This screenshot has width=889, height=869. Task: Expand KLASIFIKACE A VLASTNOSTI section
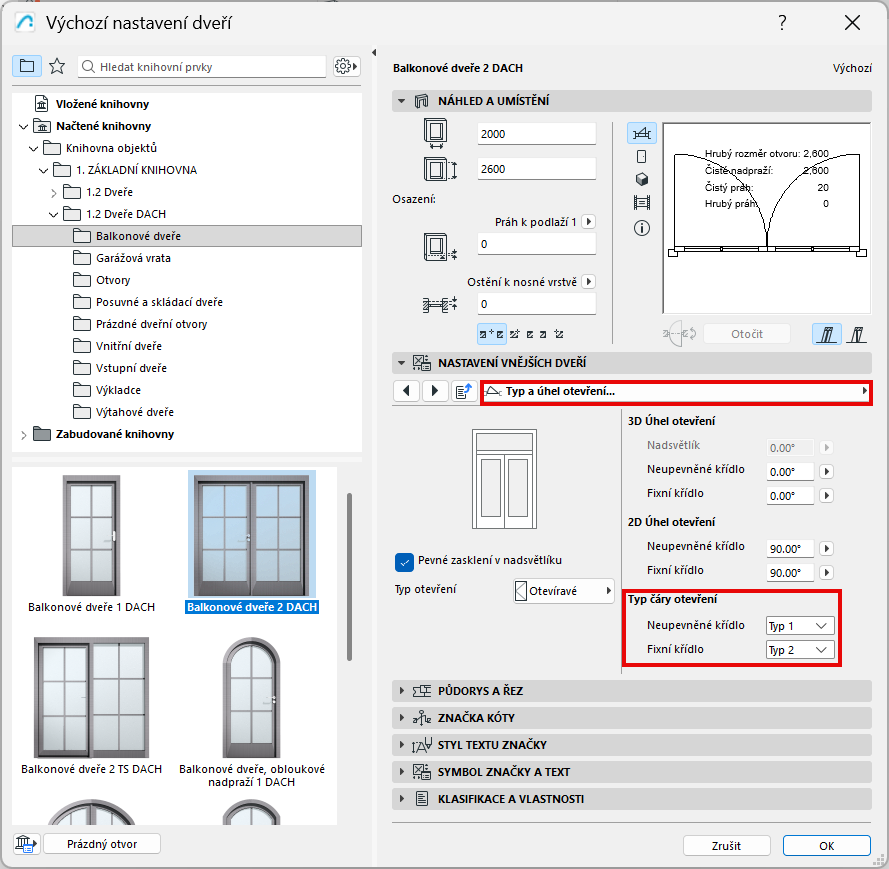point(401,799)
